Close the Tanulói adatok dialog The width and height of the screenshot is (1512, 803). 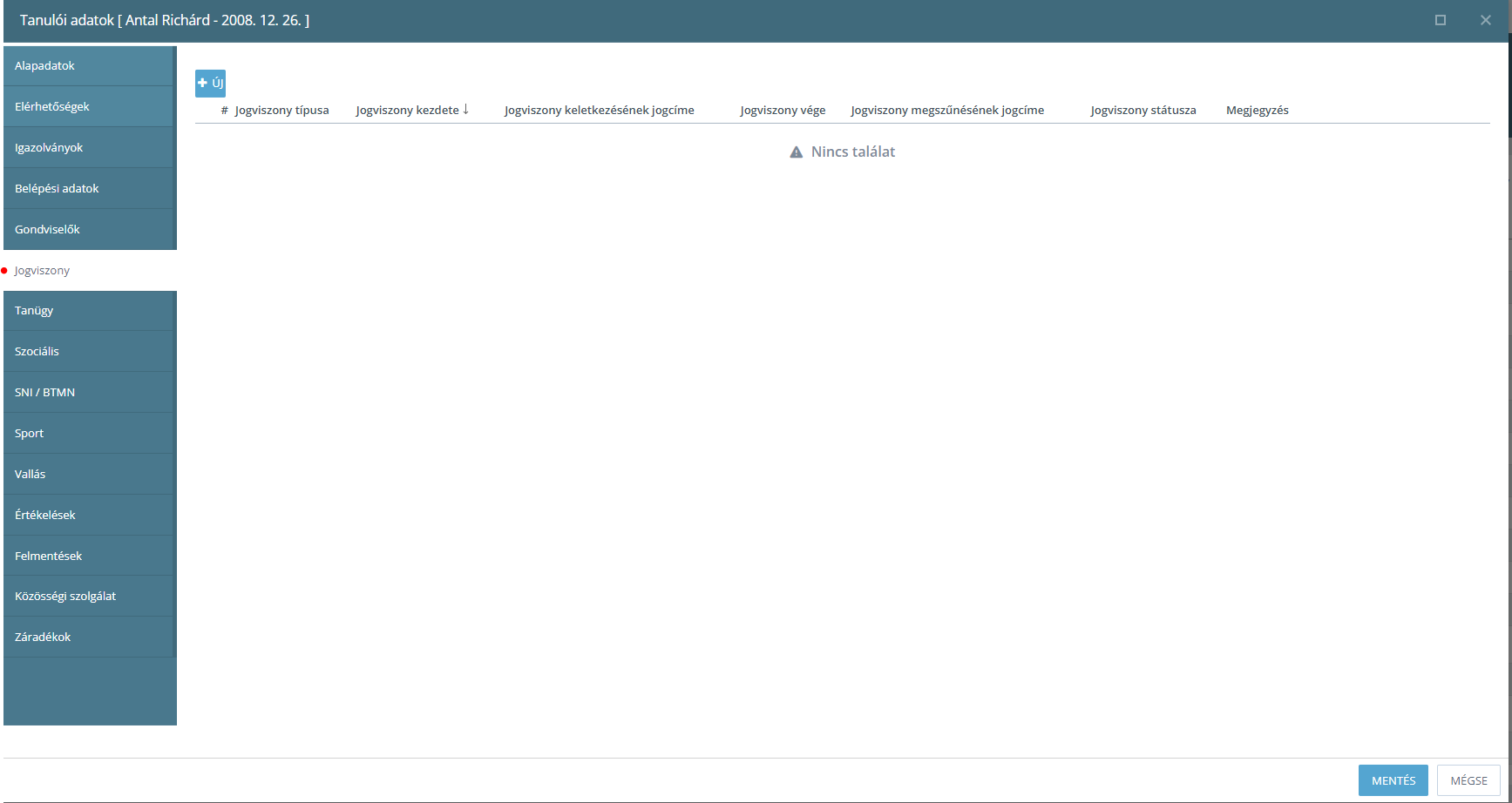(x=1486, y=20)
